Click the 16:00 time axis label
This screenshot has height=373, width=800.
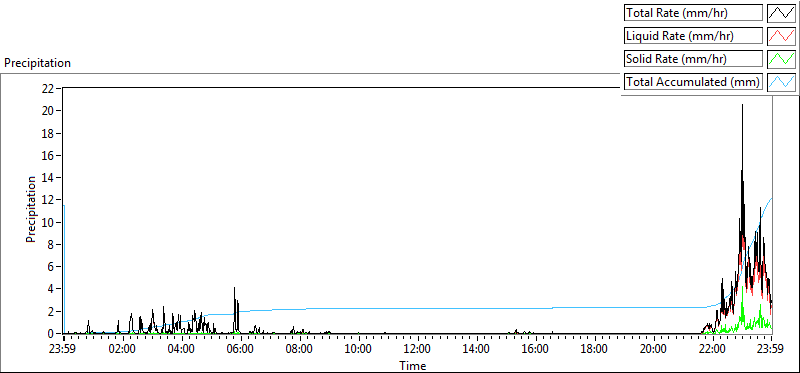(x=536, y=350)
